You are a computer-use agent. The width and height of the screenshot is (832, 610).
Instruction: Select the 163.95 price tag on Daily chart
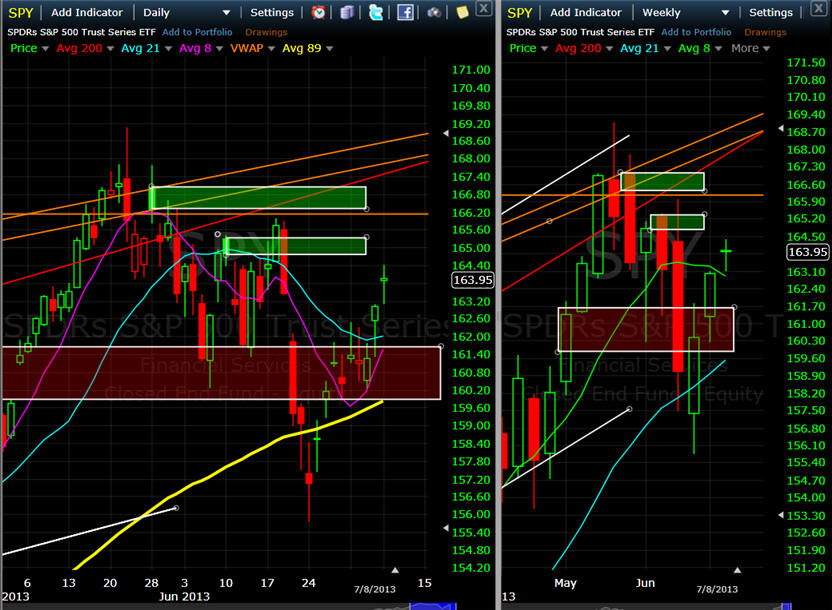(472, 280)
